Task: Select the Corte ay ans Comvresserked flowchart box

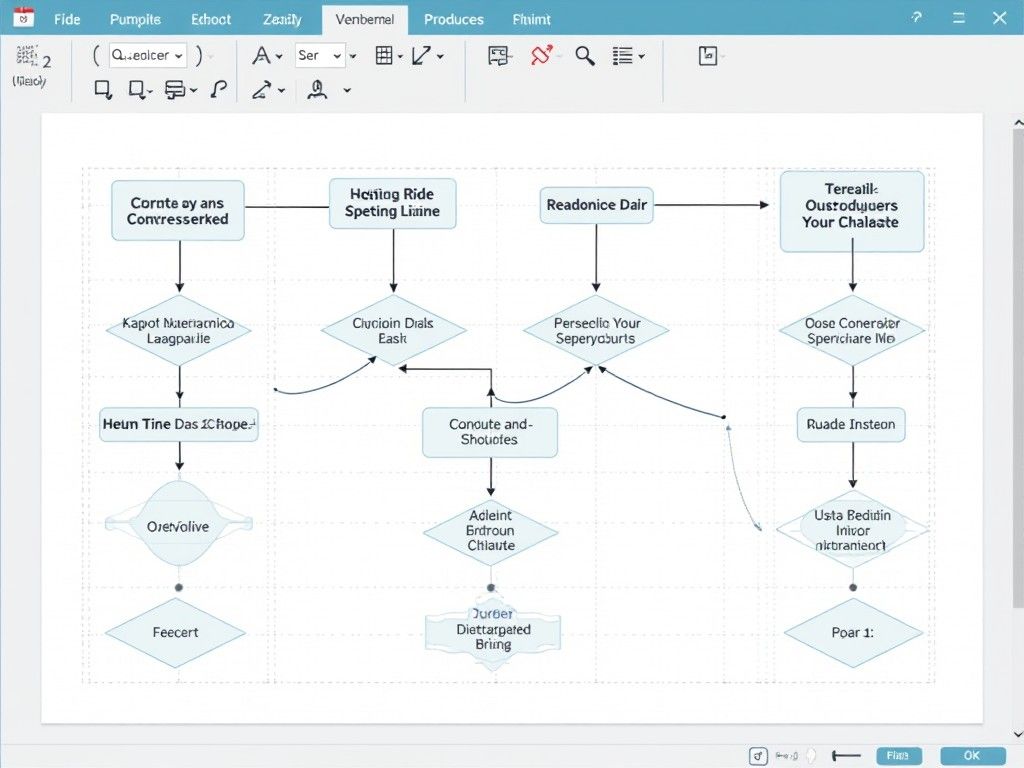Action: click(177, 210)
